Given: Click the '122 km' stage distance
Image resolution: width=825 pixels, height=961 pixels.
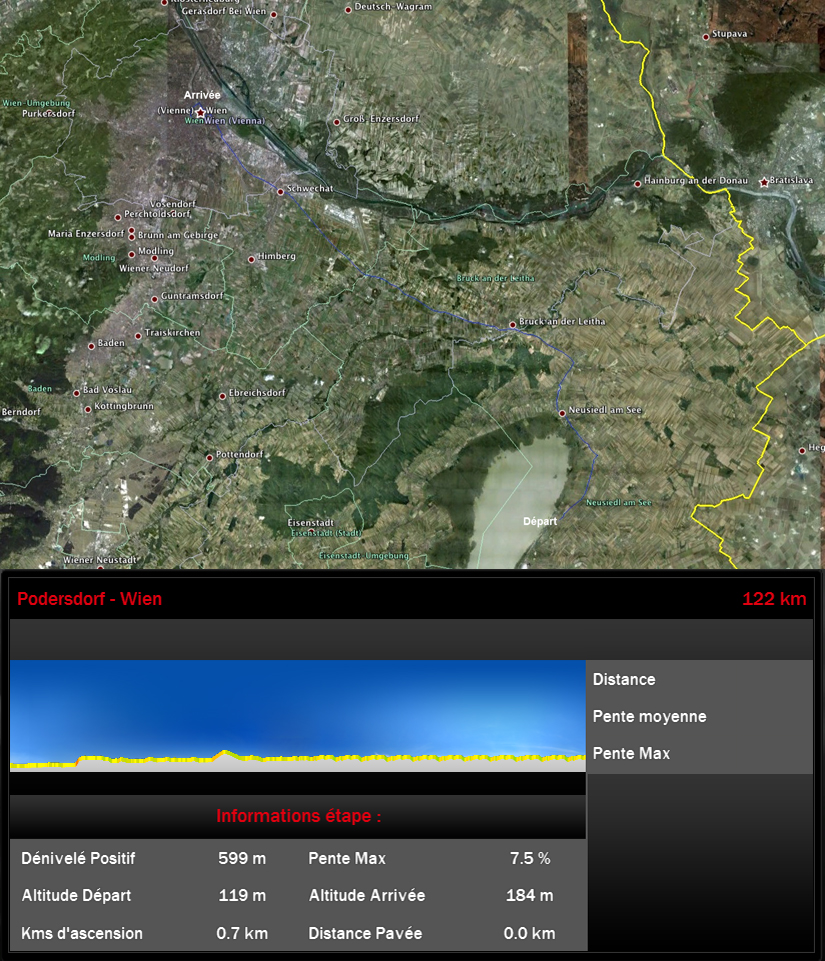Looking at the screenshot, I should [774, 599].
